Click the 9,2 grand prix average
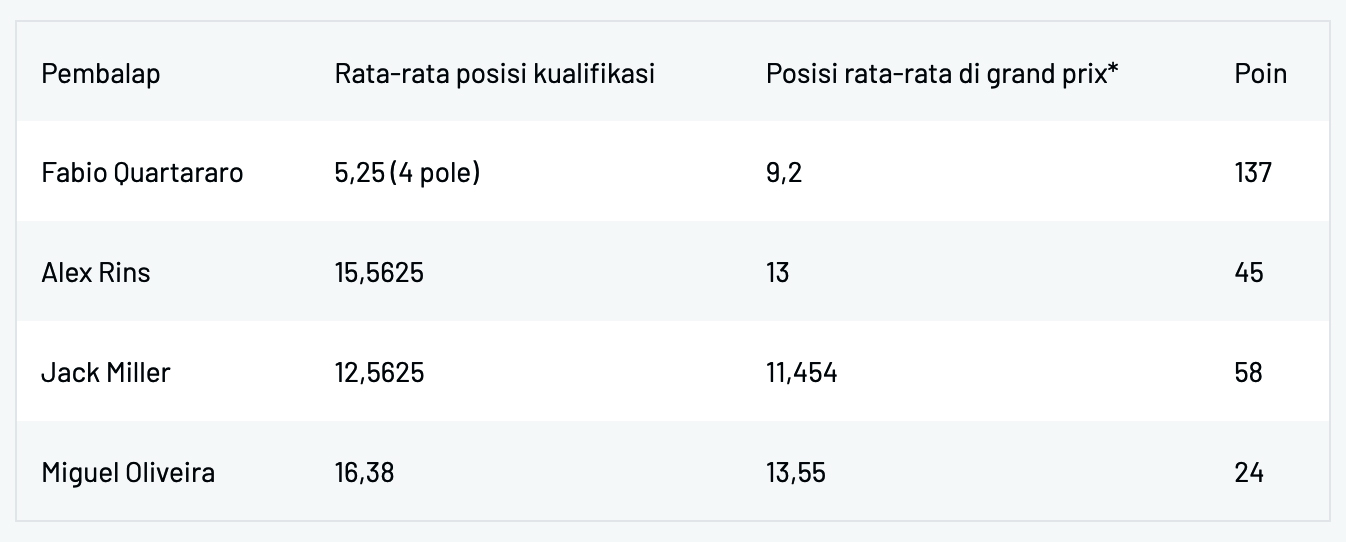Screen dimensions: 1346x542 784,173
